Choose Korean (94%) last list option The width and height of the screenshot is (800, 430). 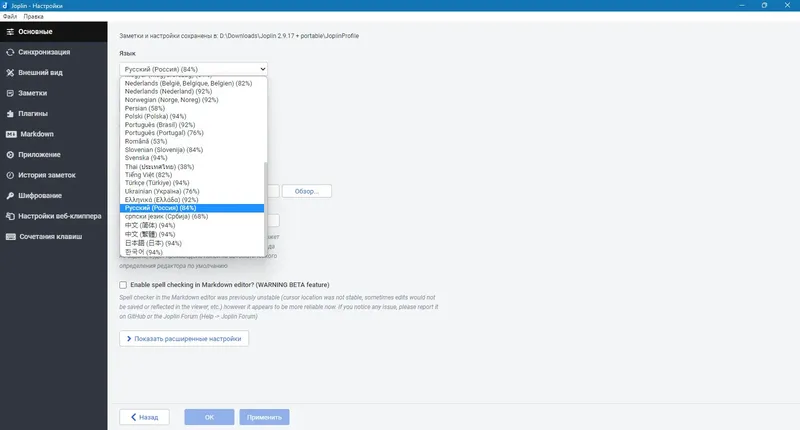pyautogui.click(x=192, y=252)
